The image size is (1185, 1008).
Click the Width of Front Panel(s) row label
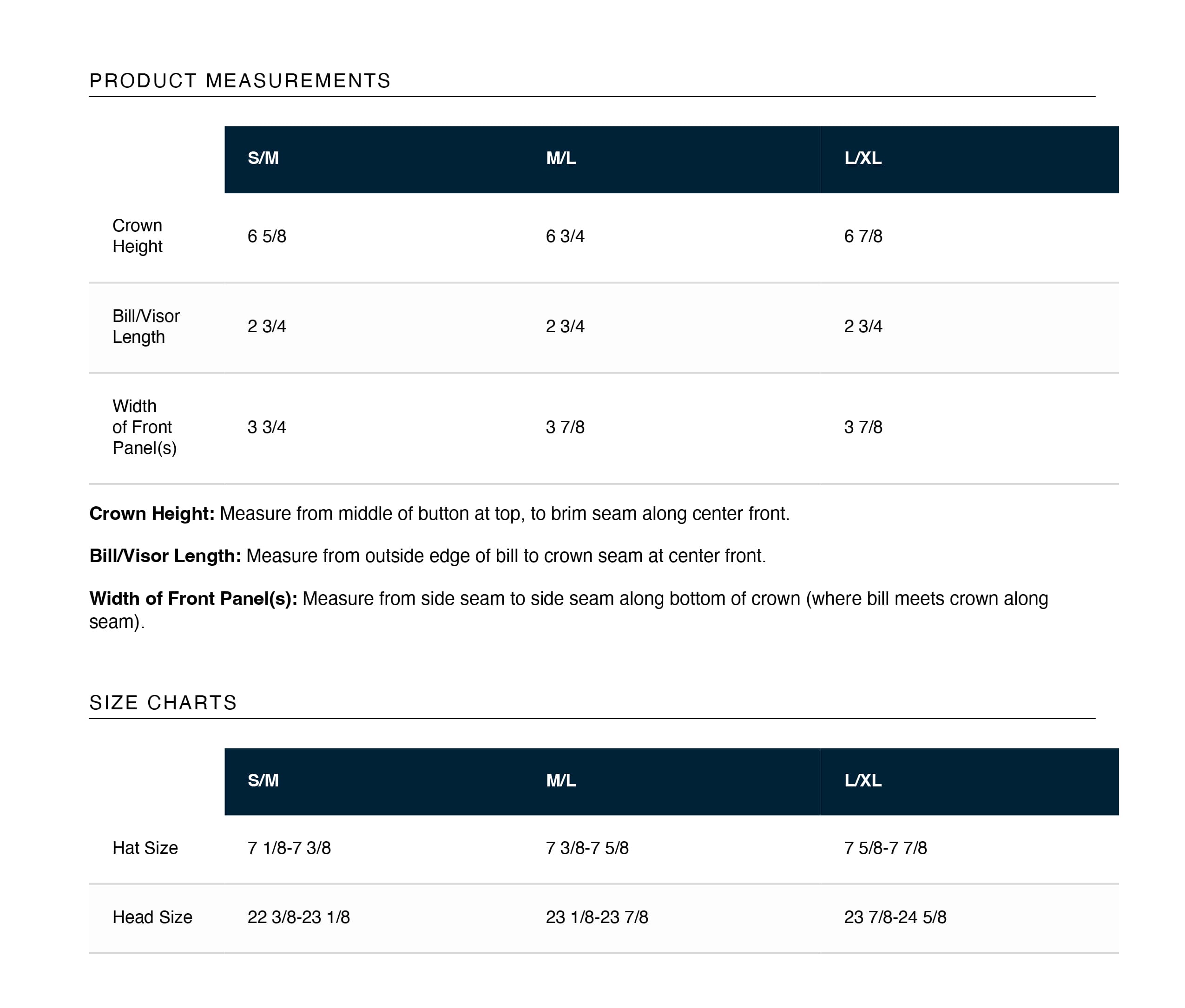tap(144, 427)
